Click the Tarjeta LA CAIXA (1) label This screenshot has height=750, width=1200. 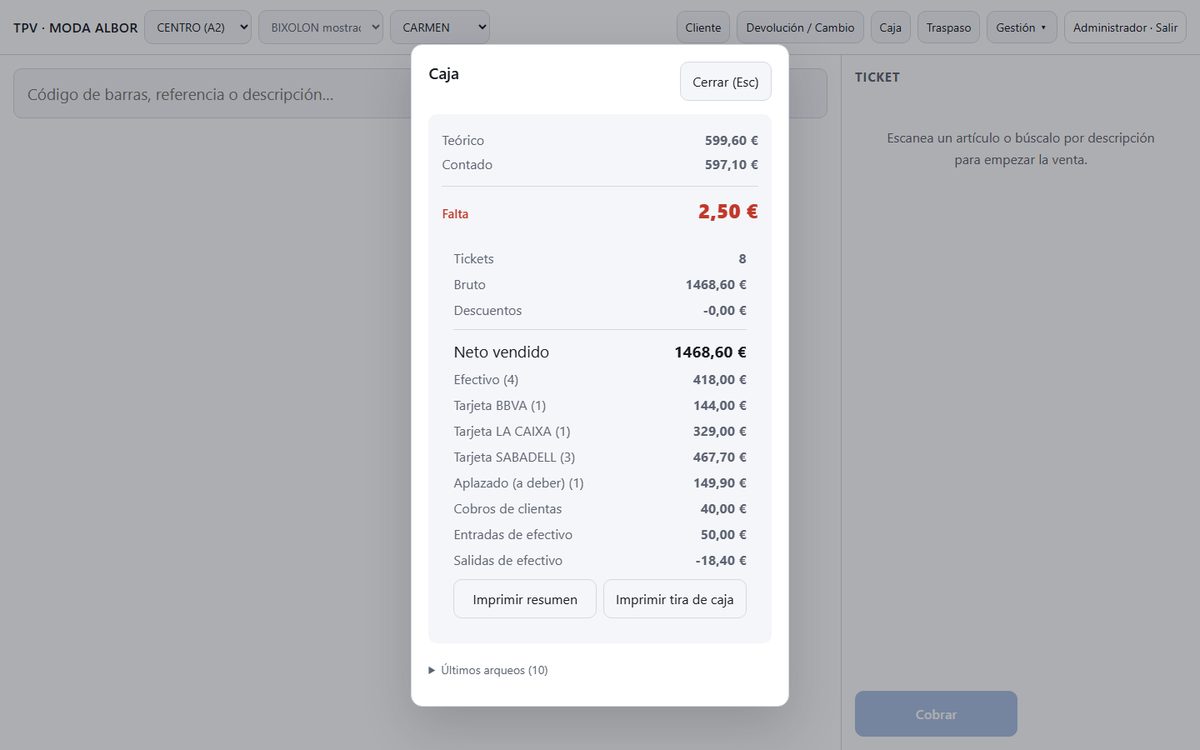pos(512,431)
